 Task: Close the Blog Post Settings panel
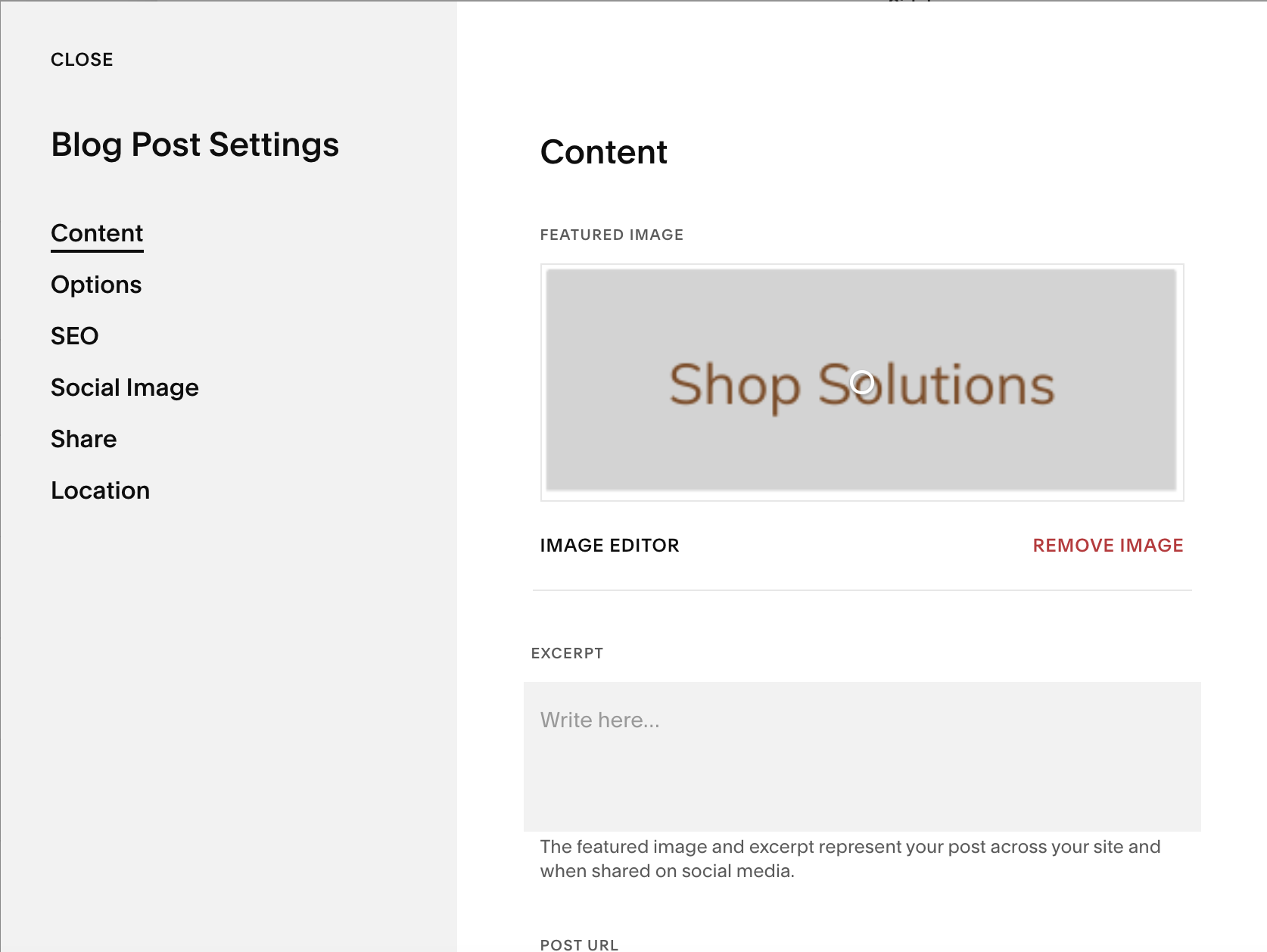coord(82,59)
